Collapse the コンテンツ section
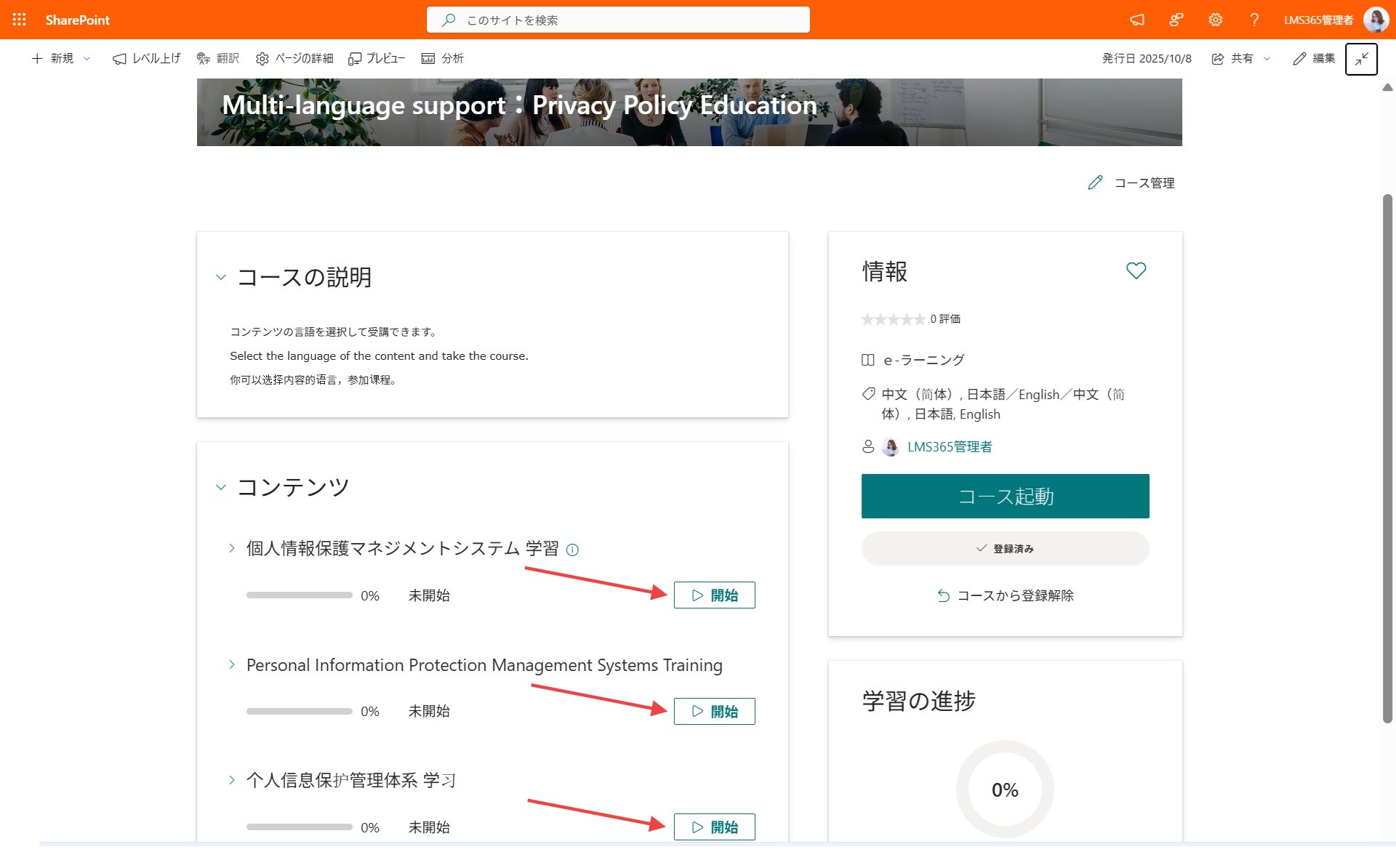The width and height of the screenshot is (1396, 868). click(221, 487)
